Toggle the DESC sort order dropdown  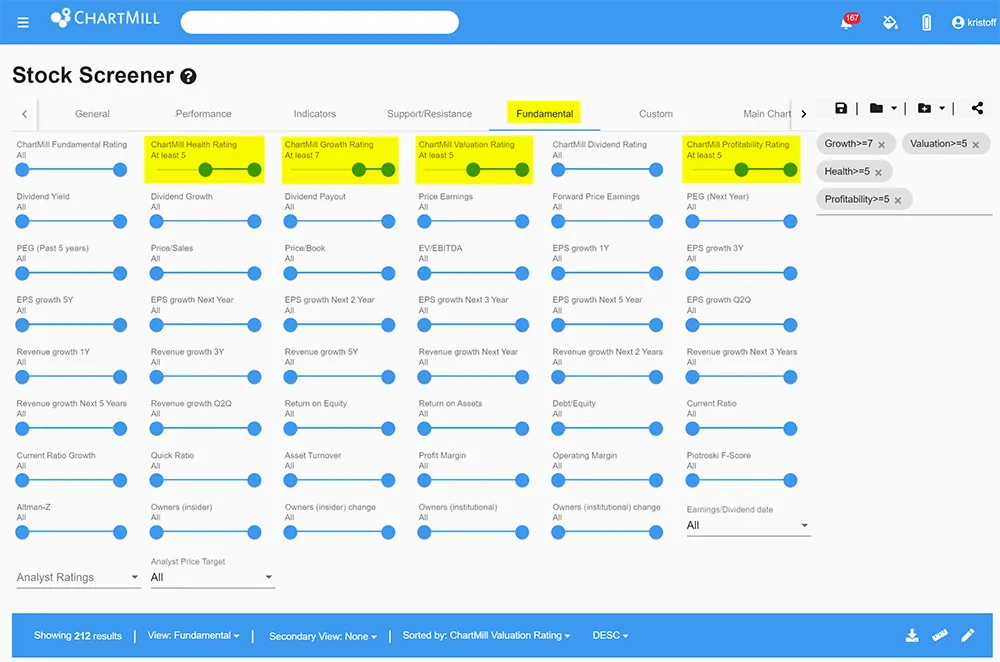(x=610, y=635)
